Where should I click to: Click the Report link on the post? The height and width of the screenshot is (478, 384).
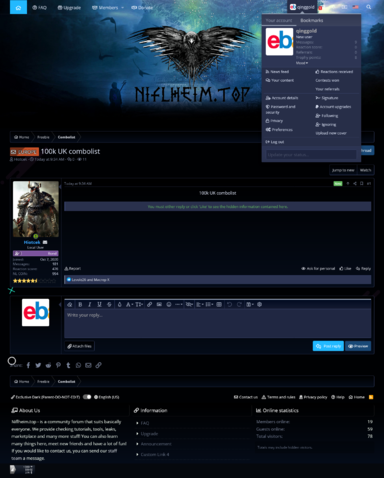73,268
